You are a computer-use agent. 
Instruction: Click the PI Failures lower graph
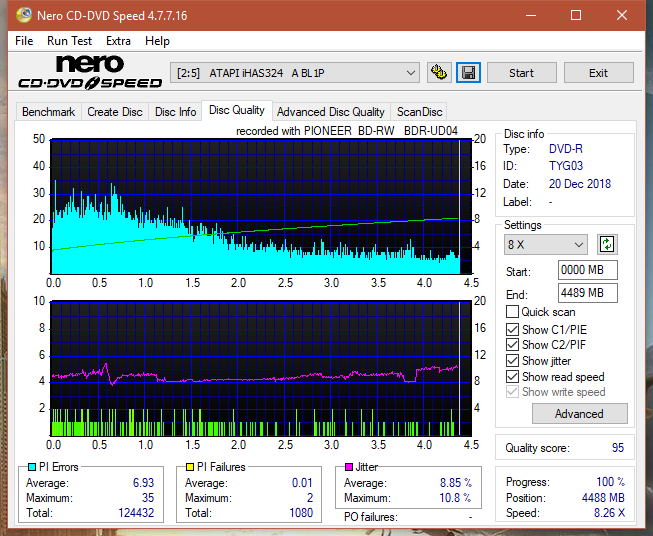261,369
